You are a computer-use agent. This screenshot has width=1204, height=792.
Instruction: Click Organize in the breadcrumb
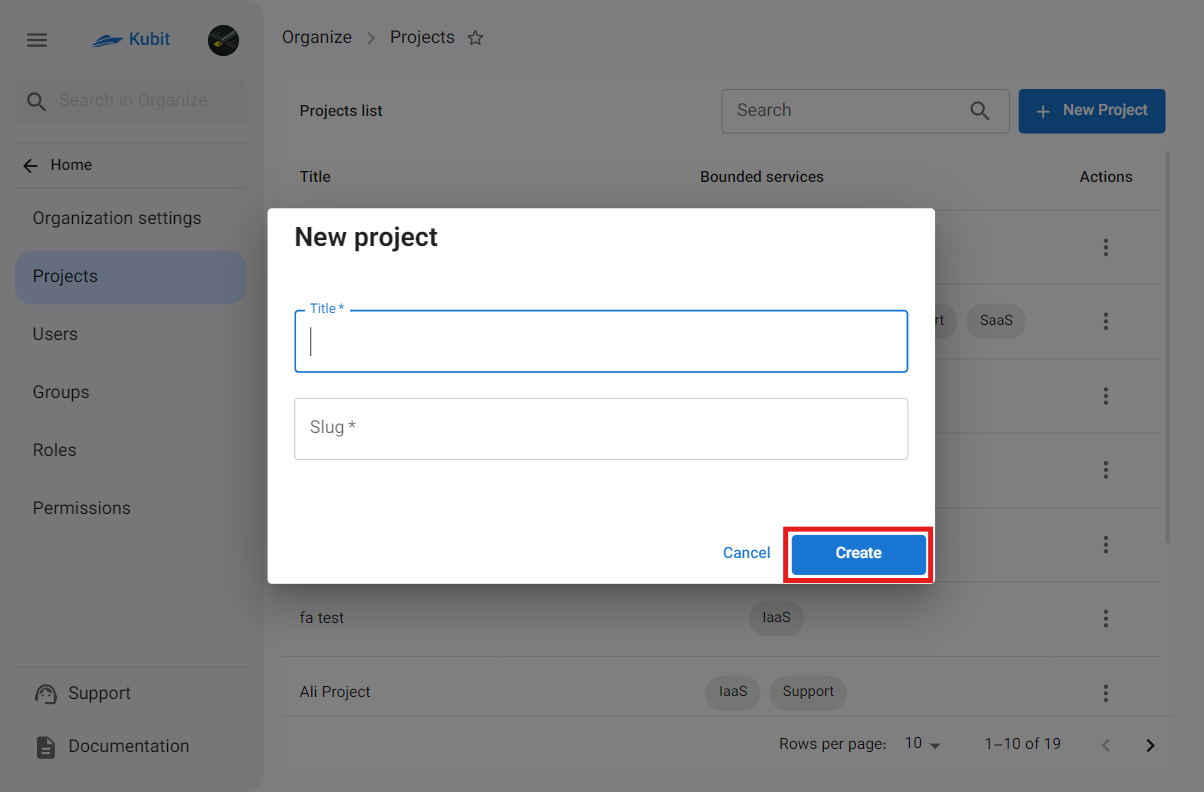click(x=317, y=38)
